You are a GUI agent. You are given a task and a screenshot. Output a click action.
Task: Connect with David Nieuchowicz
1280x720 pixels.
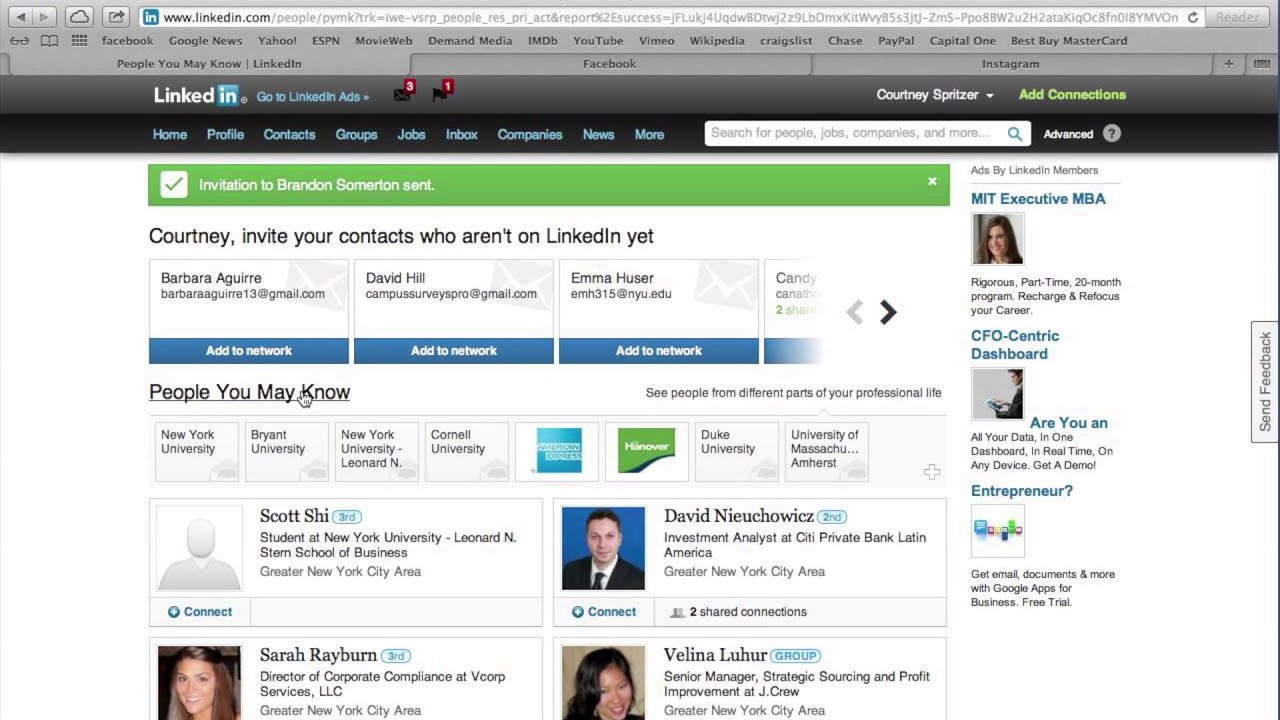[x=604, y=612]
